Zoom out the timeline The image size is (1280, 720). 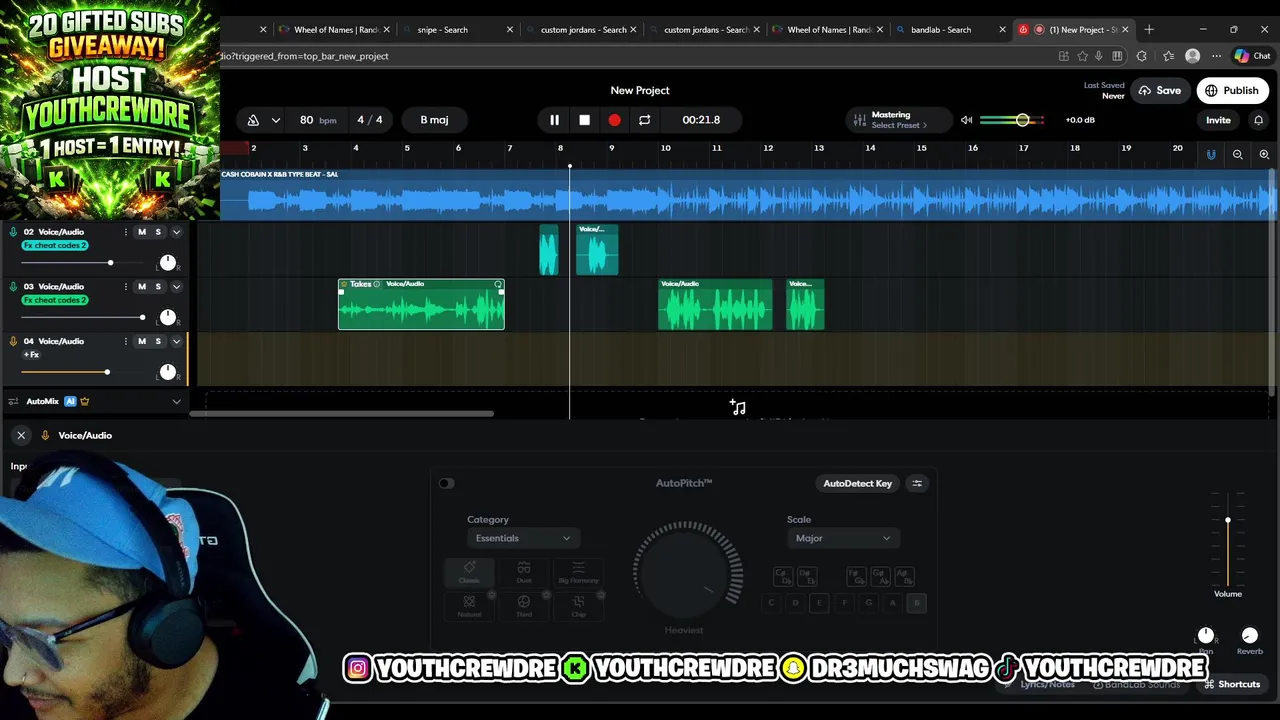(1238, 154)
